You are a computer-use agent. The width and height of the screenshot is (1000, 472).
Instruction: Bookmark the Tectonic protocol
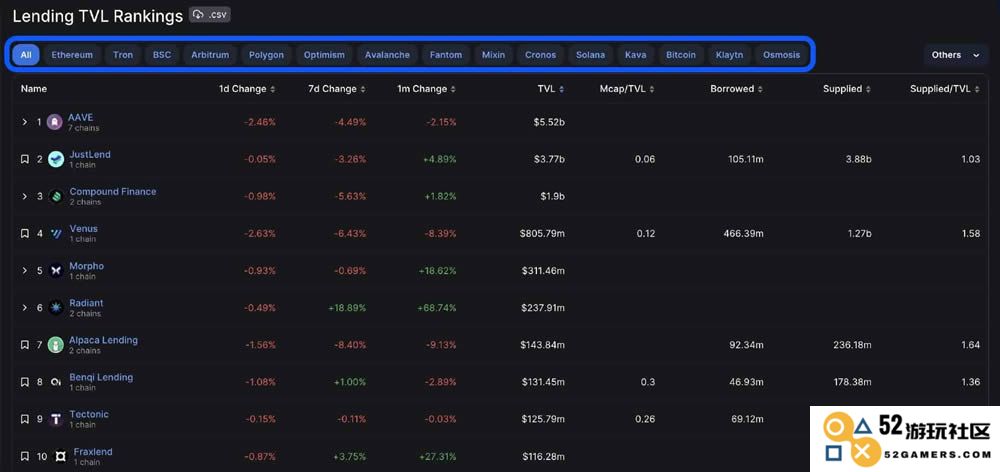(x=24, y=419)
